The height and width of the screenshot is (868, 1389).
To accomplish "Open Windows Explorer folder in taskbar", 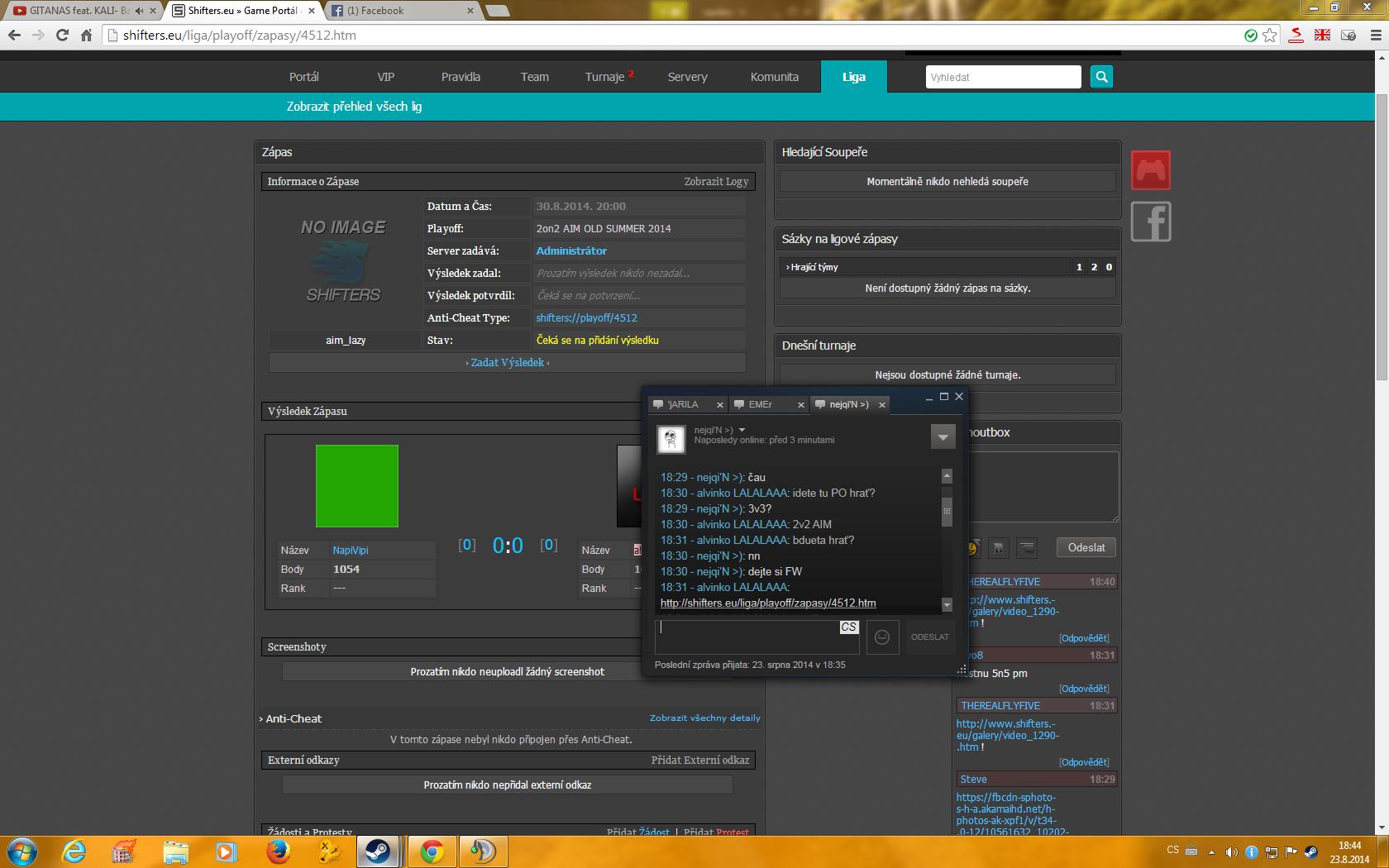I will 176,851.
